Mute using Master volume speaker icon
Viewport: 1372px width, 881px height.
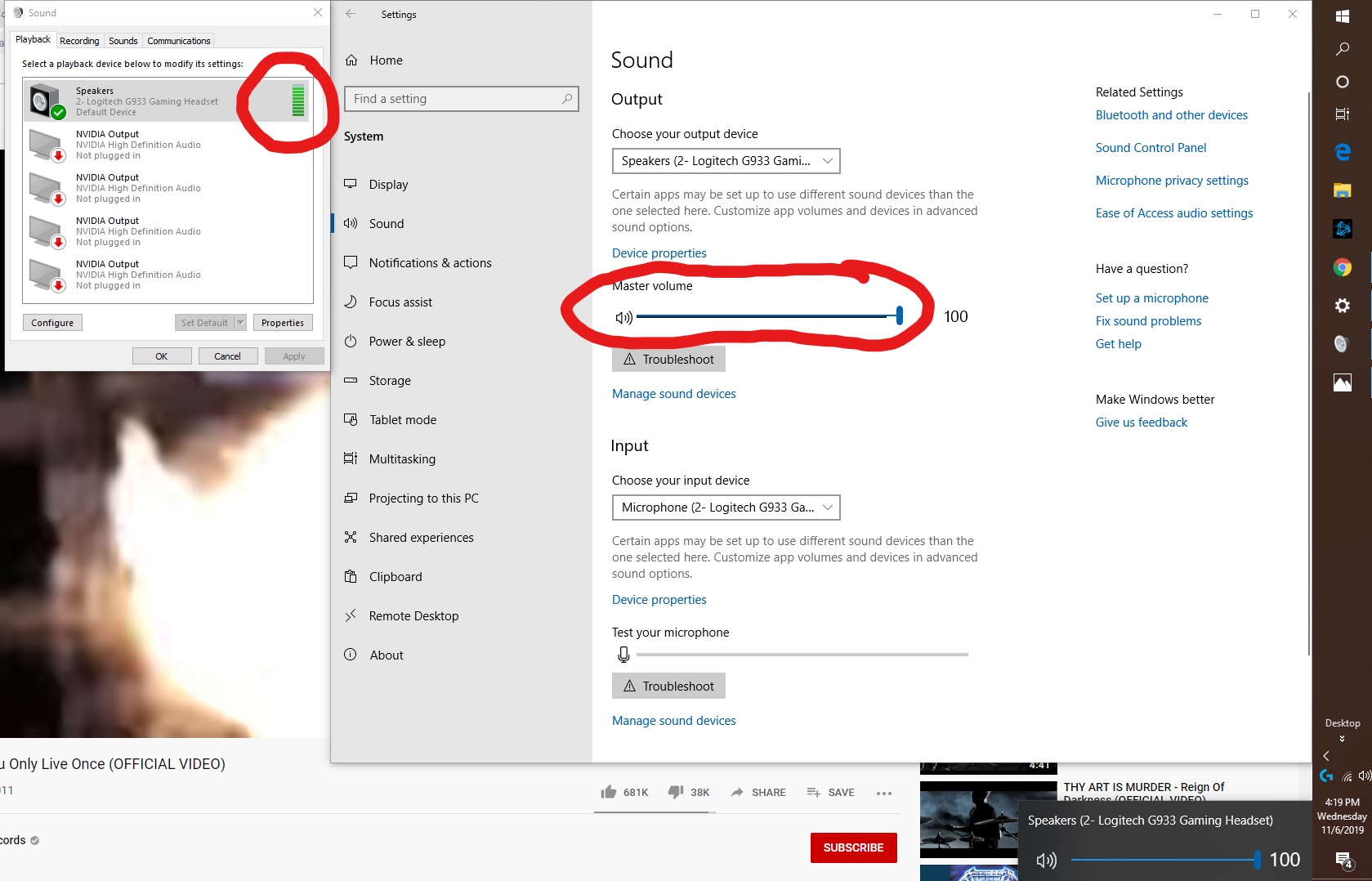pyautogui.click(x=623, y=317)
